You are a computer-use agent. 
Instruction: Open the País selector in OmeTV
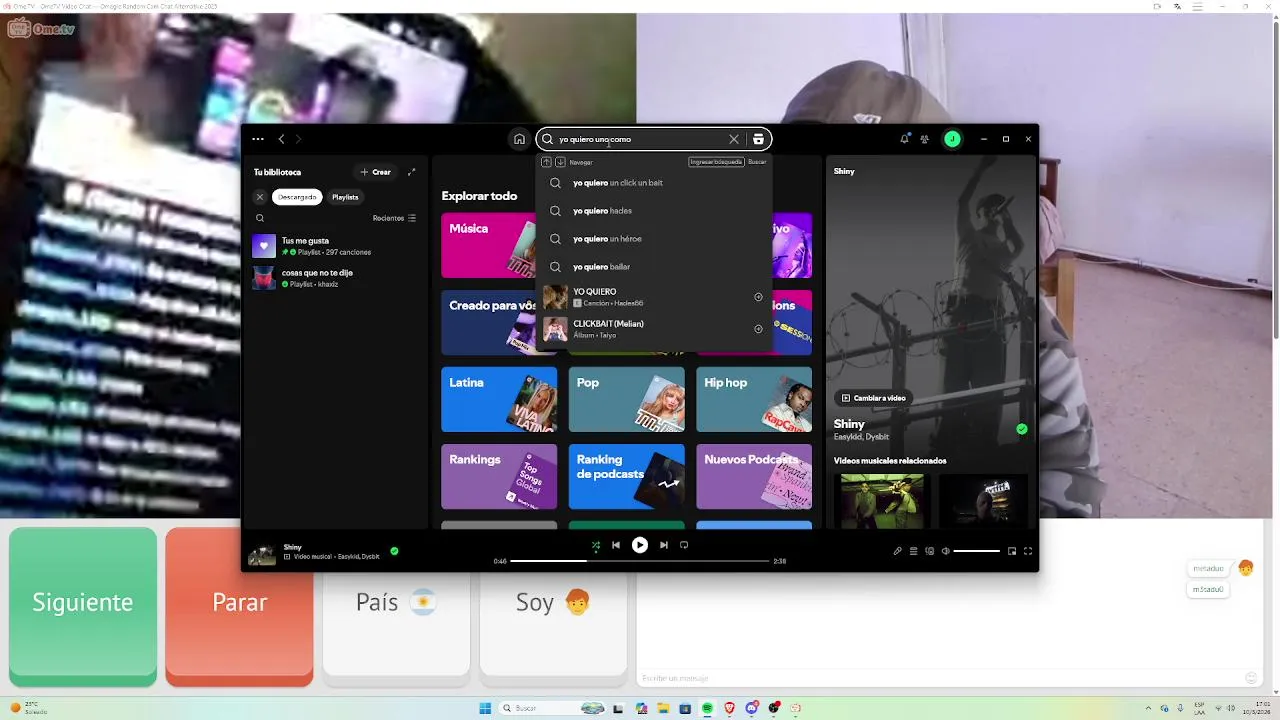[396, 602]
